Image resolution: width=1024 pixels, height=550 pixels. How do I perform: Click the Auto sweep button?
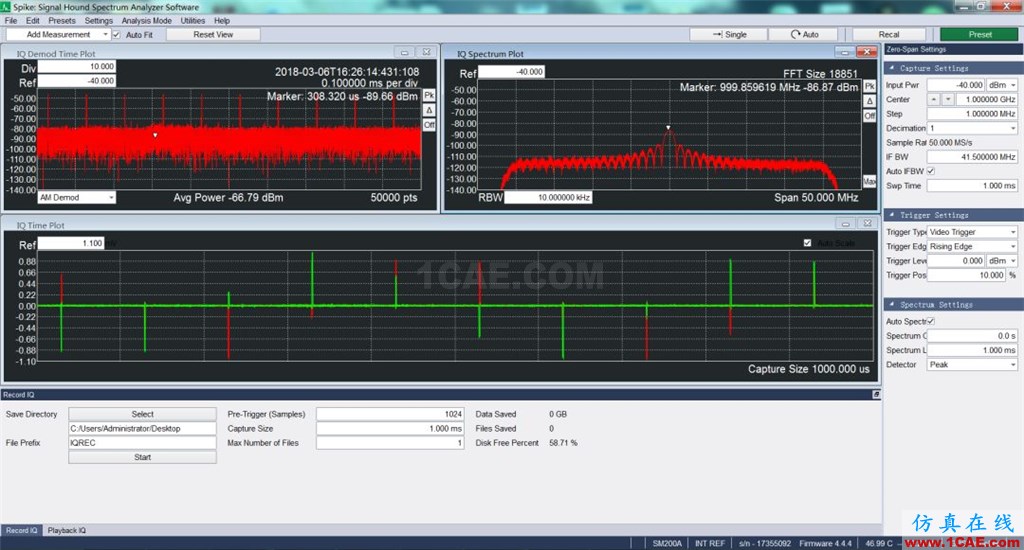pyautogui.click(x=805, y=35)
